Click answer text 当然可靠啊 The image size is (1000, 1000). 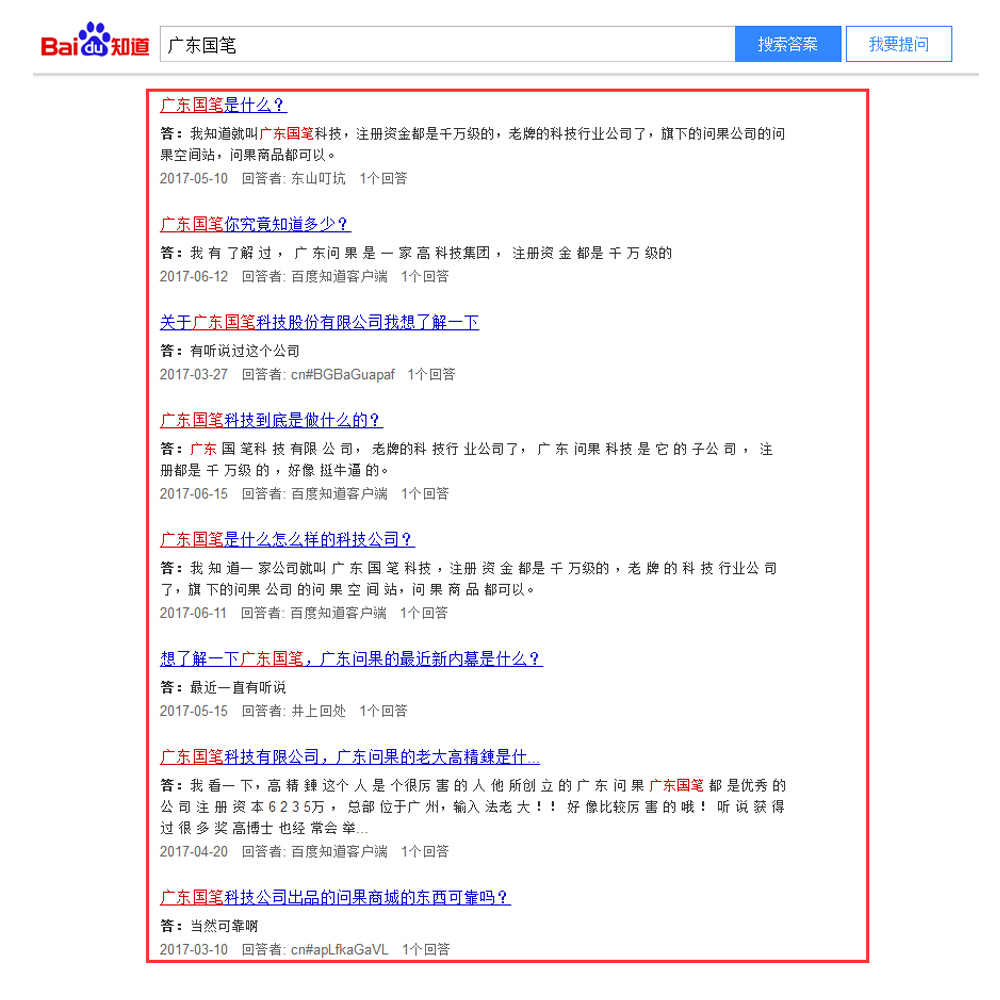(x=224, y=926)
